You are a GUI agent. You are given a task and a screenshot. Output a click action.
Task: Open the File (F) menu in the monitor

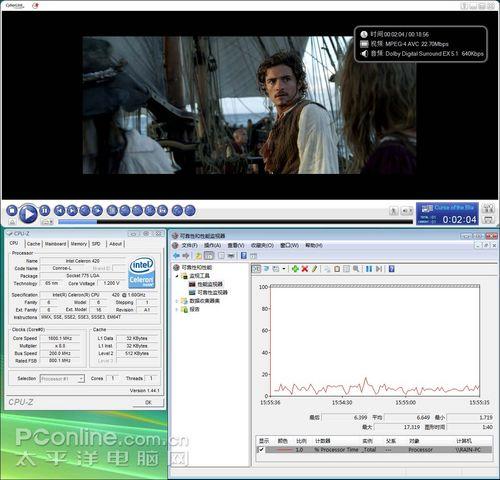(x=189, y=245)
